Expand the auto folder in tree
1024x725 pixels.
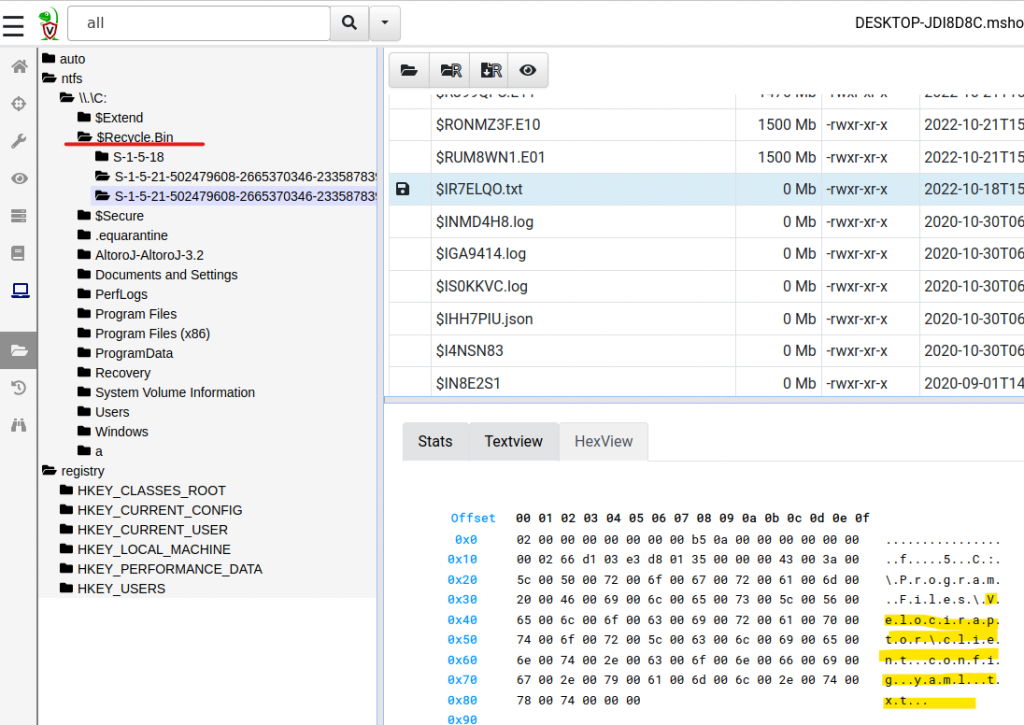click(x=64, y=59)
